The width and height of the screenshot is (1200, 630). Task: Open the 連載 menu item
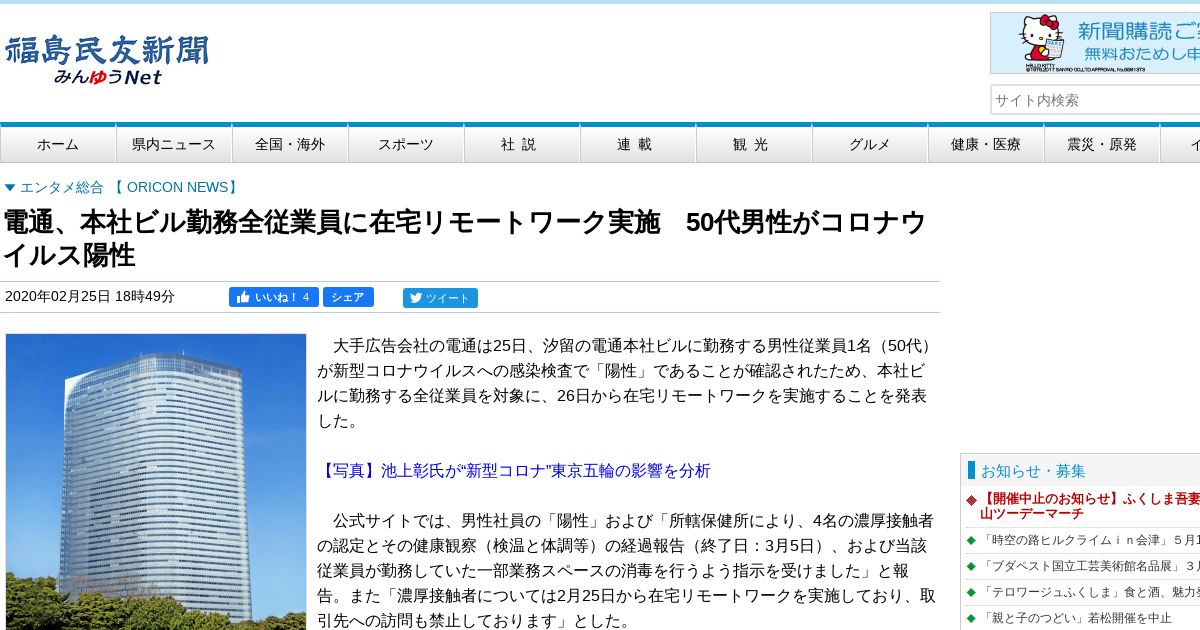click(x=638, y=144)
